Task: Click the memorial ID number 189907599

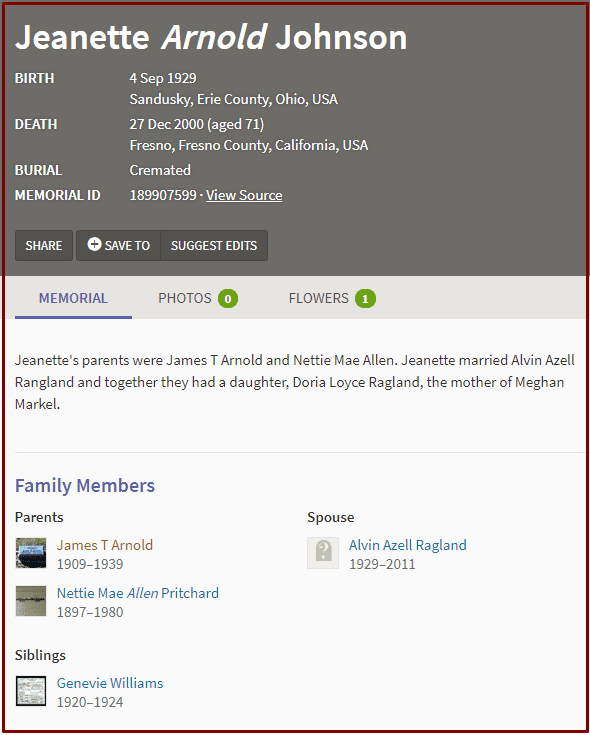Action: pos(163,195)
